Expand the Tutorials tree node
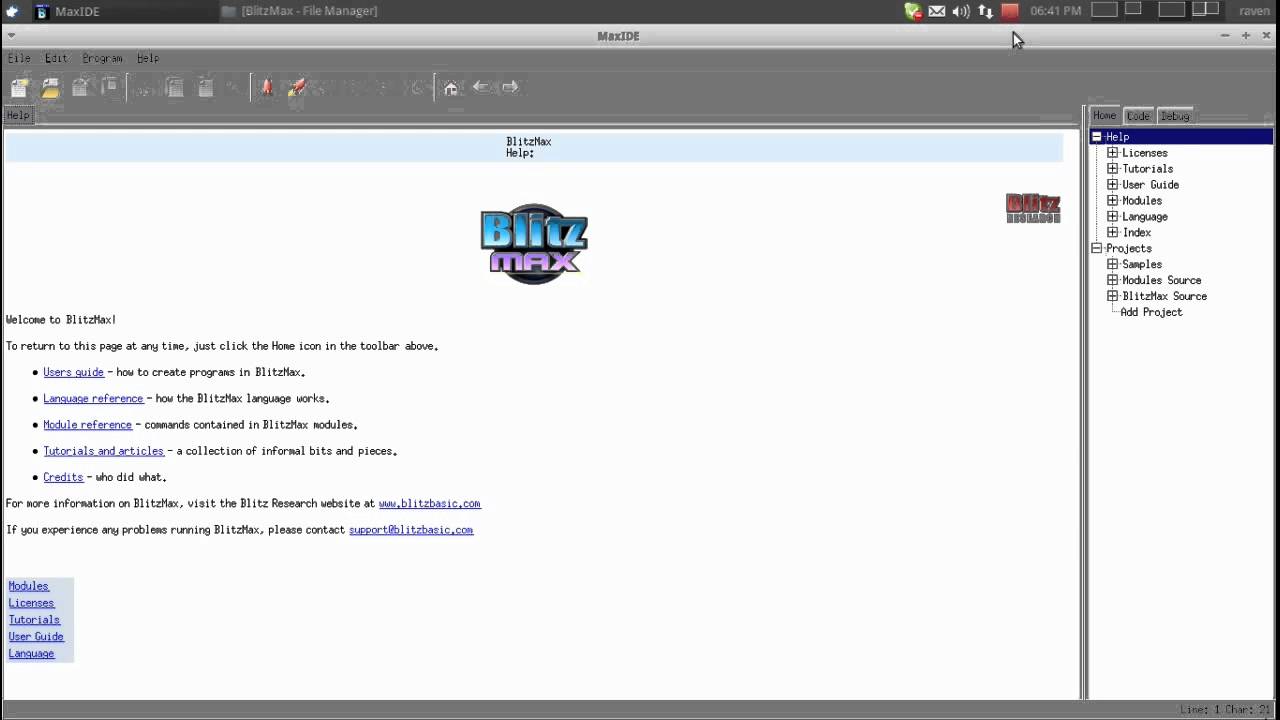 click(1113, 169)
